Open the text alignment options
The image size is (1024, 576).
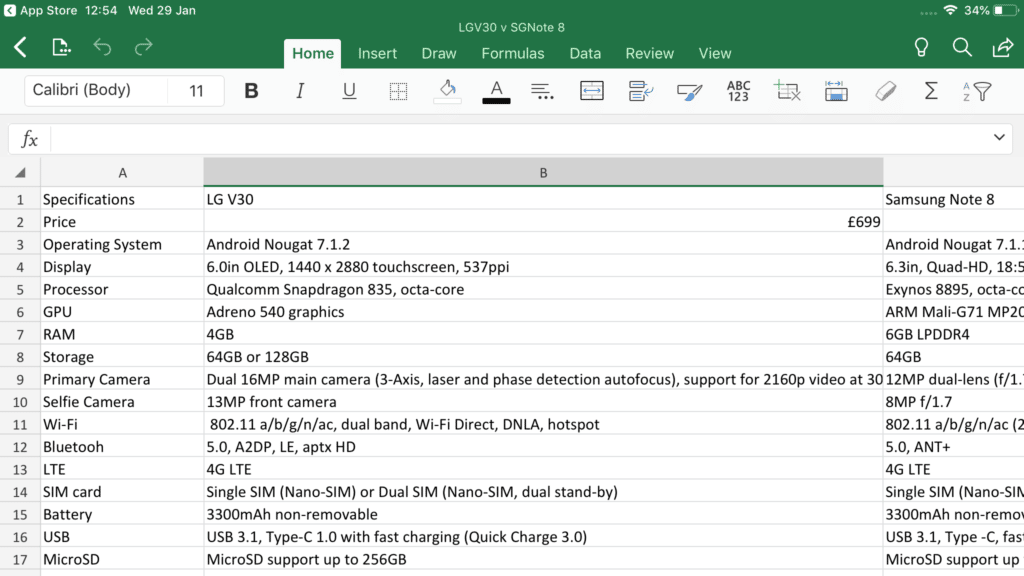click(x=543, y=91)
